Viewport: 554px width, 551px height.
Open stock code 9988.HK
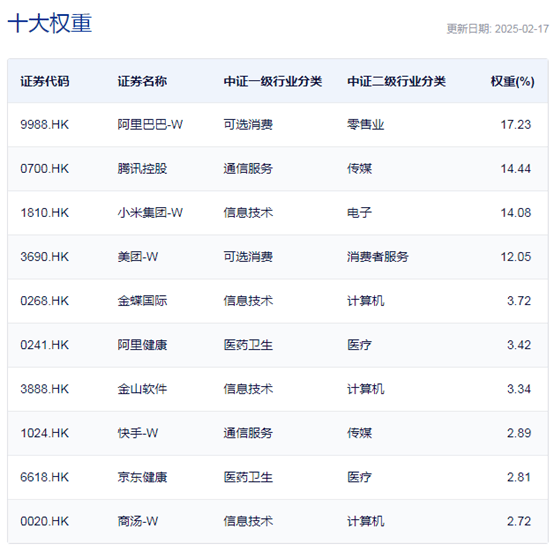click(45, 125)
